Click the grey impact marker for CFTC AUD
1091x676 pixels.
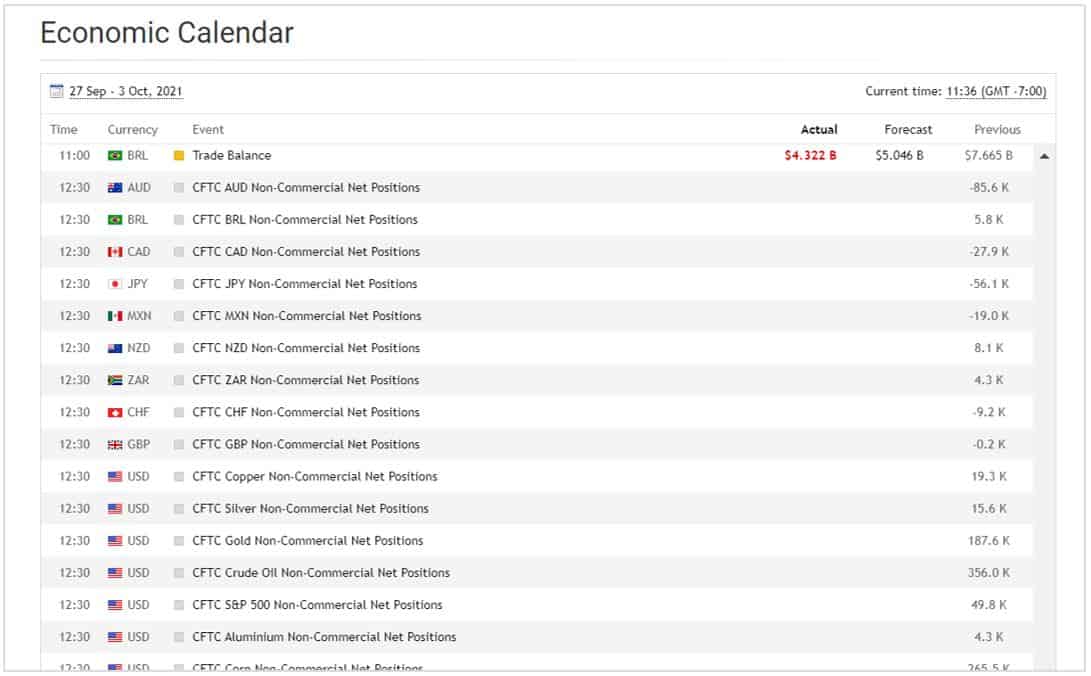(x=179, y=188)
